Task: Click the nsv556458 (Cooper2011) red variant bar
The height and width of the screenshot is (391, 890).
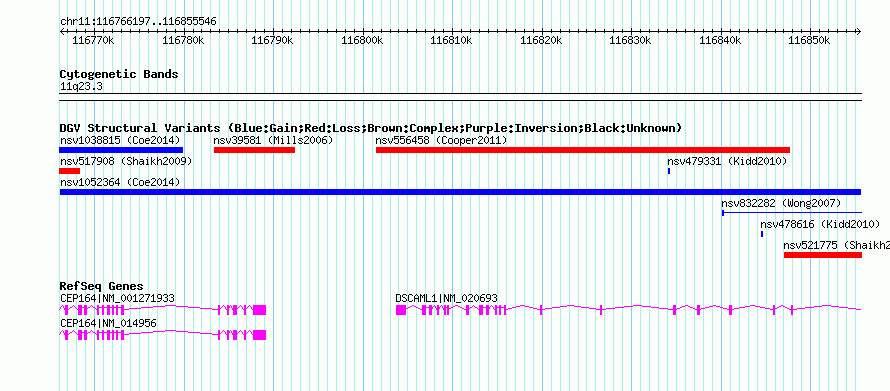Action: [583, 150]
